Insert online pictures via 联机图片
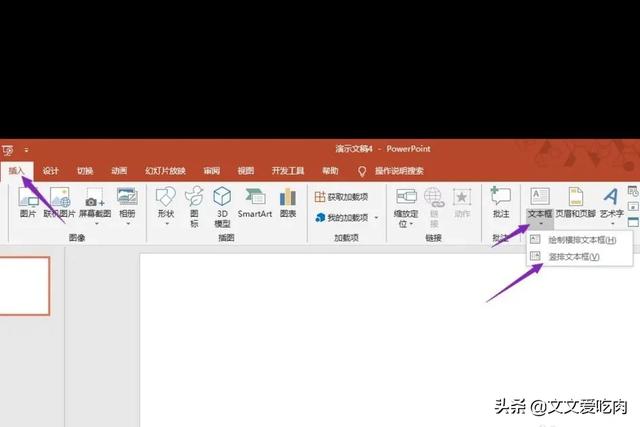Screen dimensions: 640x427 pyautogui.click(x=60, y=202)
